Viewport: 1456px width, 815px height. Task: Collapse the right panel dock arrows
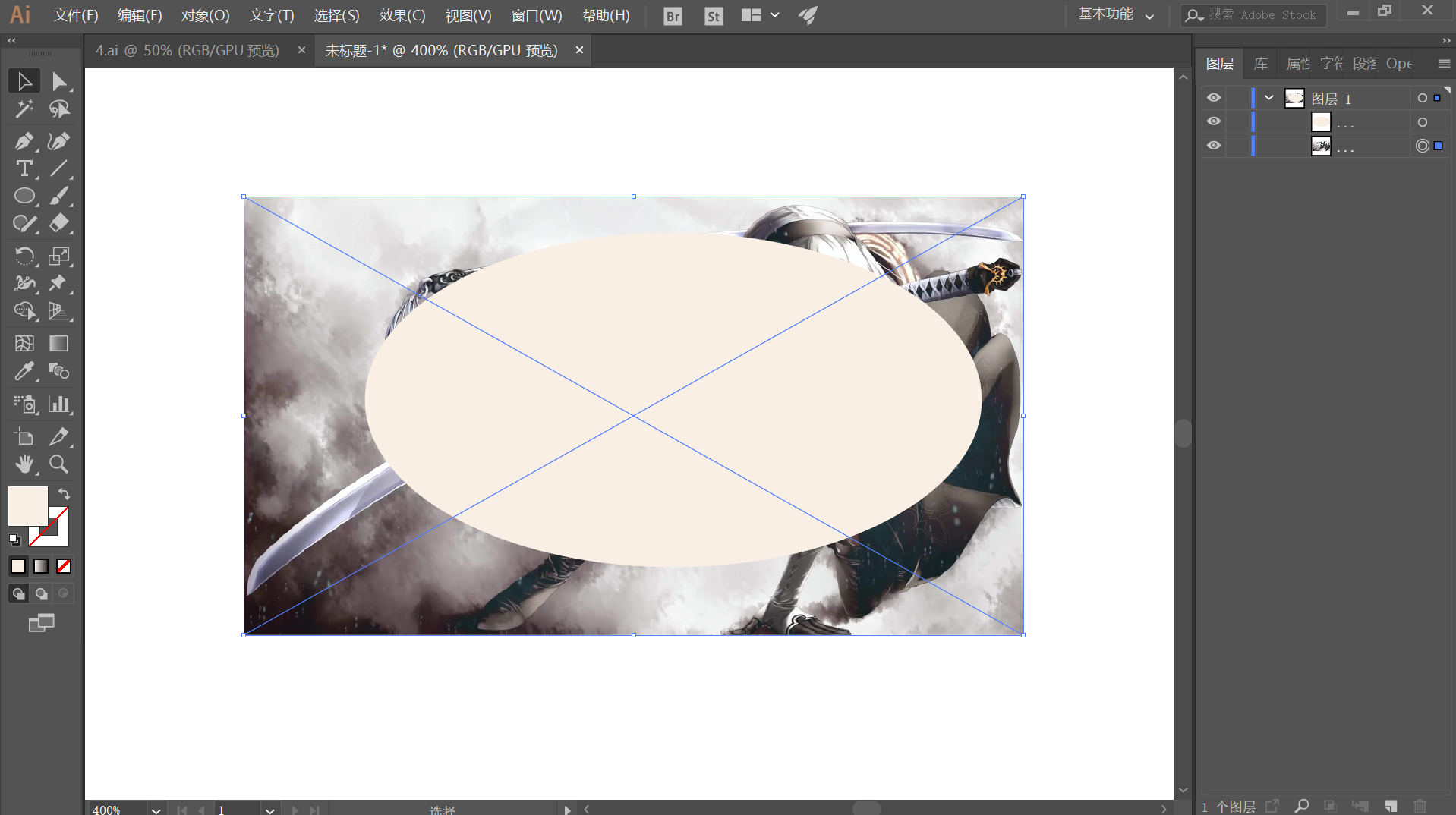click(1446, 40)
